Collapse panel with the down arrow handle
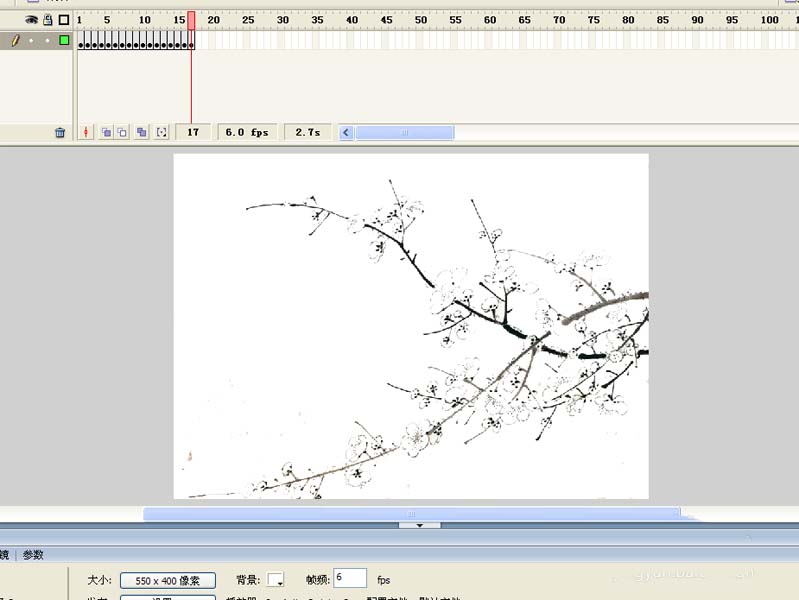The width and height of the screenshot is (799, 600). coord(420,525)
